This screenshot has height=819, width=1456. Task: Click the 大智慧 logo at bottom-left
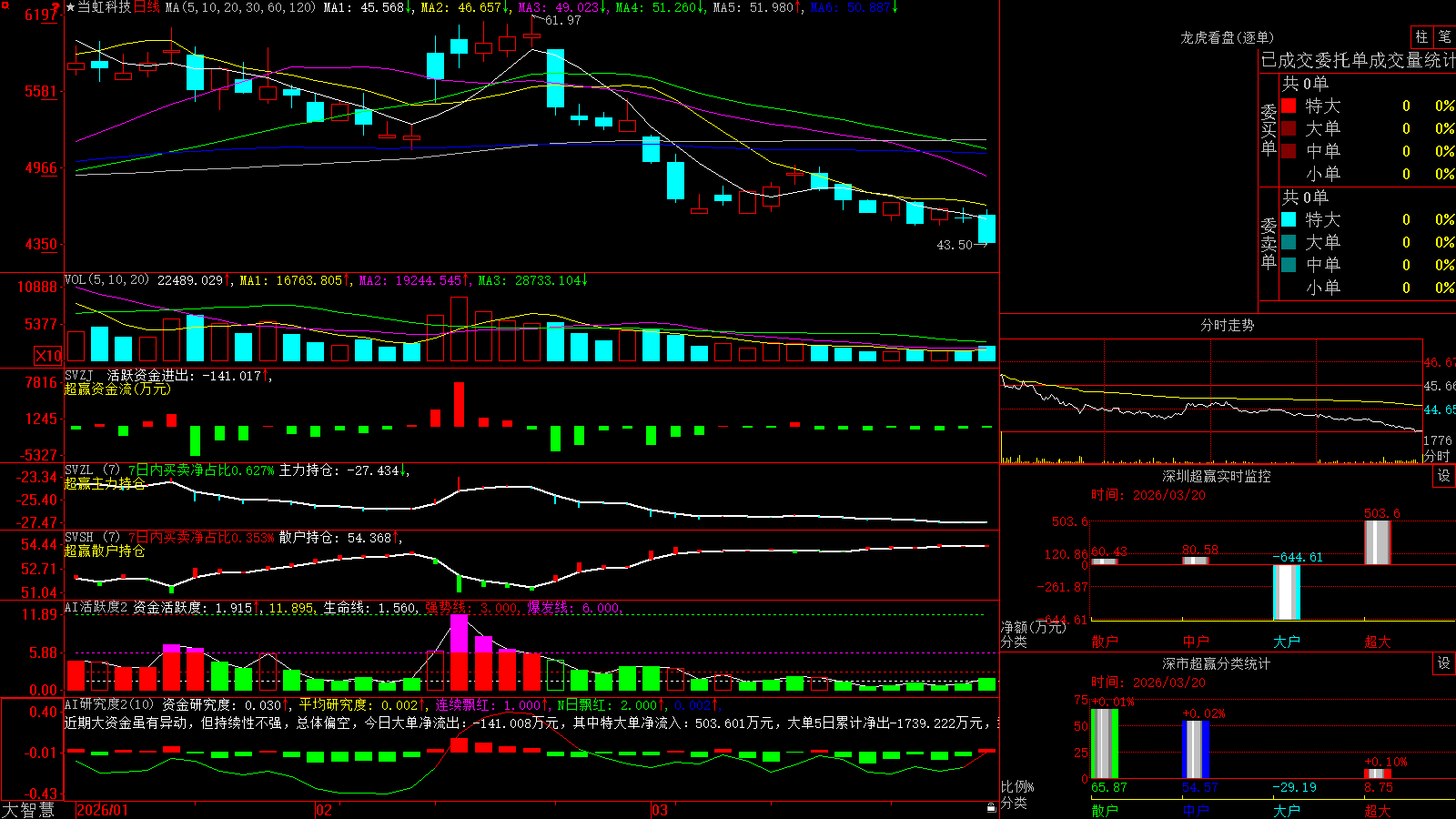click(x=28, y=810)
